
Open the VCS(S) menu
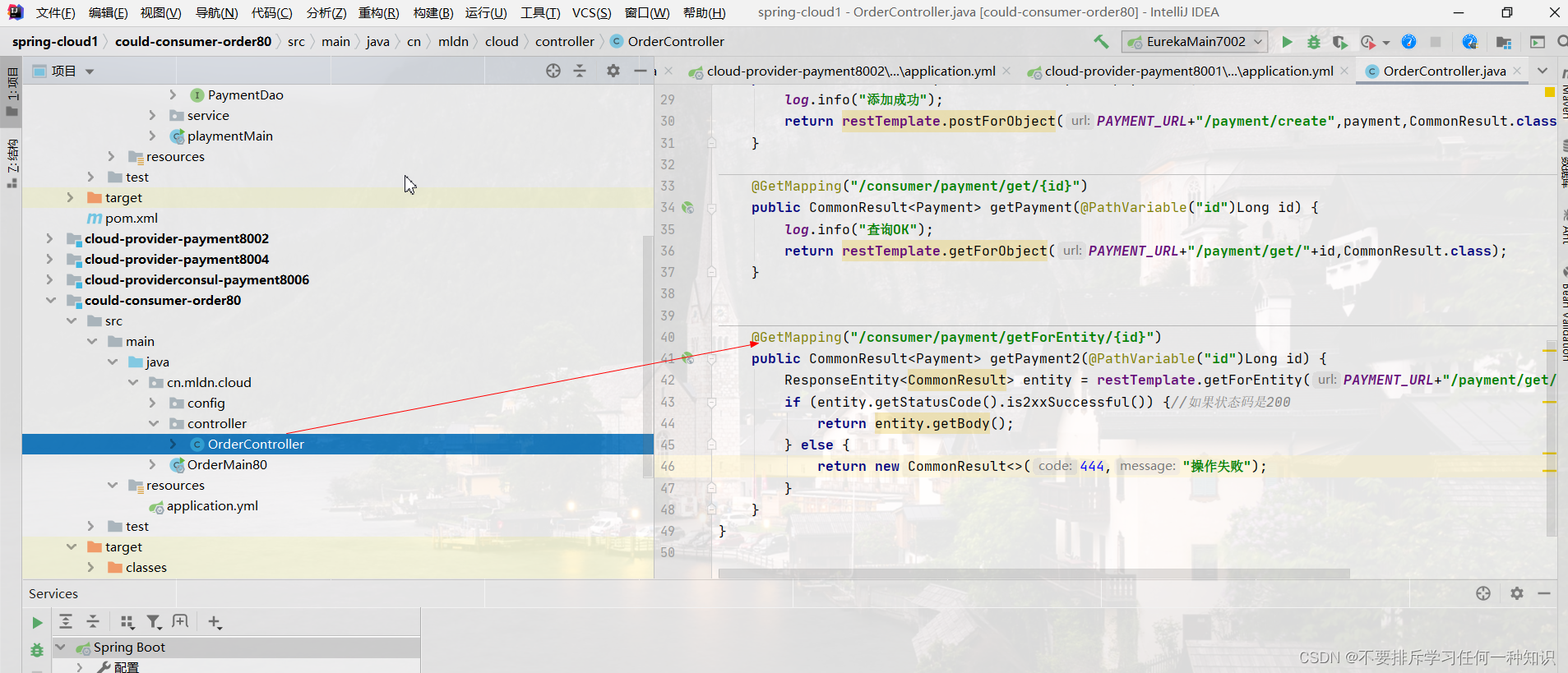591,12
